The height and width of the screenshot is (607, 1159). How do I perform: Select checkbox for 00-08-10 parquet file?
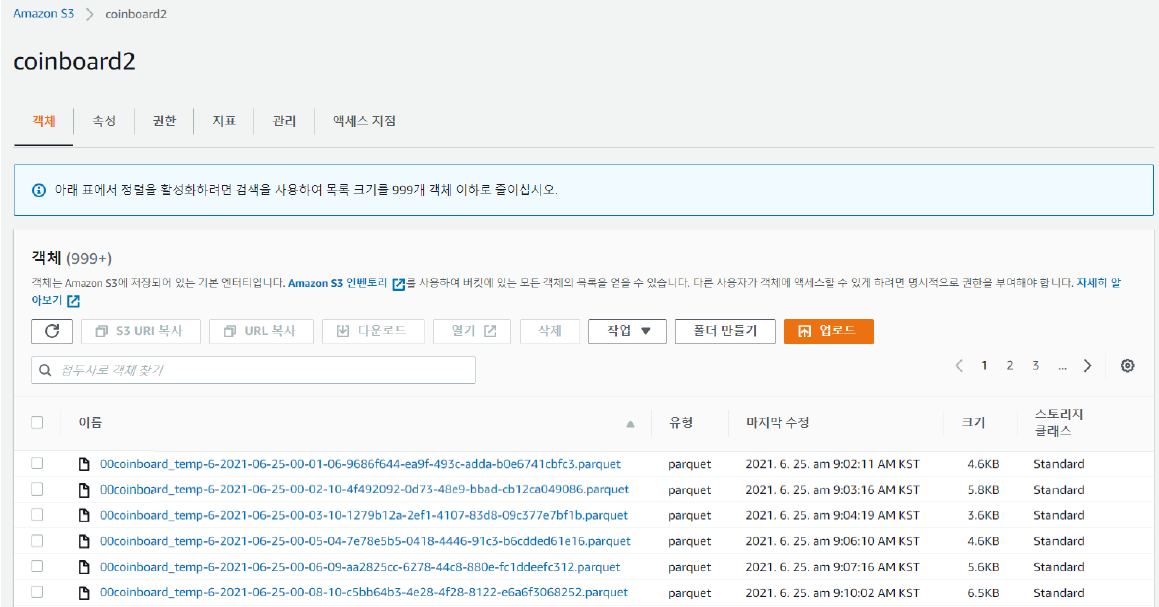(x=37, y=592)
